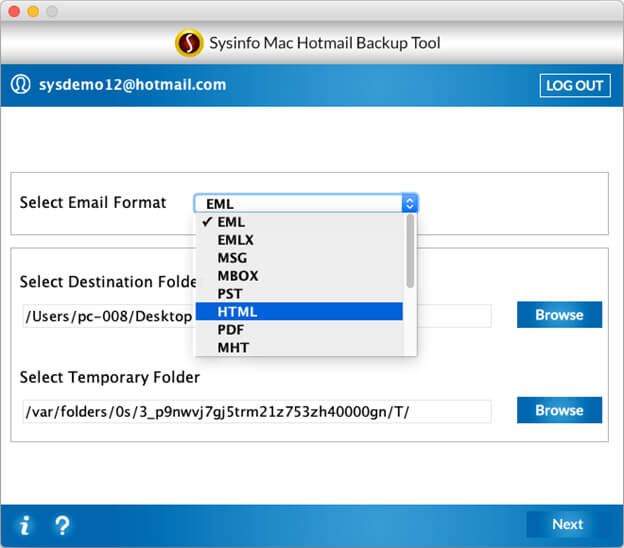Viewport: 624px width, 548px height.
Task: Click the destination folder path field
Action: click(x=257, y=316)
